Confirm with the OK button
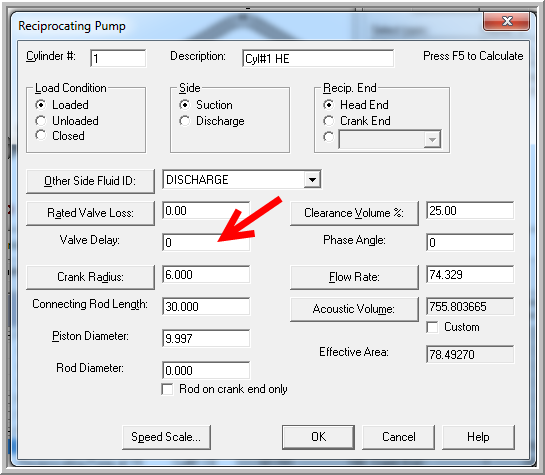 pos(318,437)
